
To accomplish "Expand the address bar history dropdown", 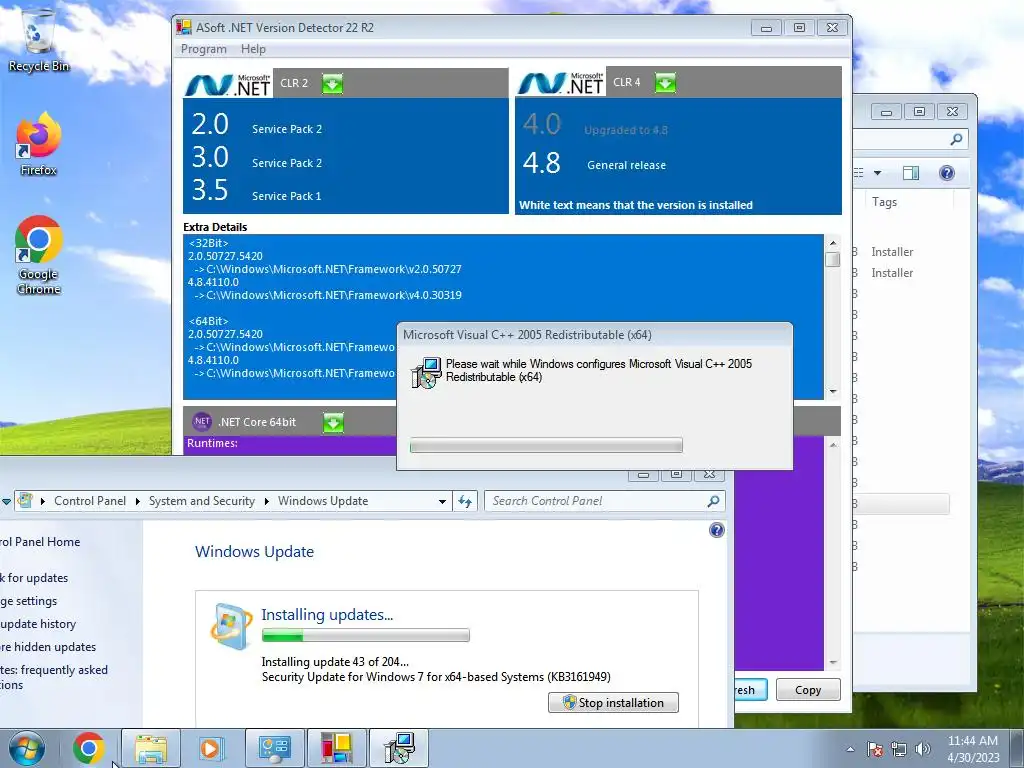I will 442,502.
